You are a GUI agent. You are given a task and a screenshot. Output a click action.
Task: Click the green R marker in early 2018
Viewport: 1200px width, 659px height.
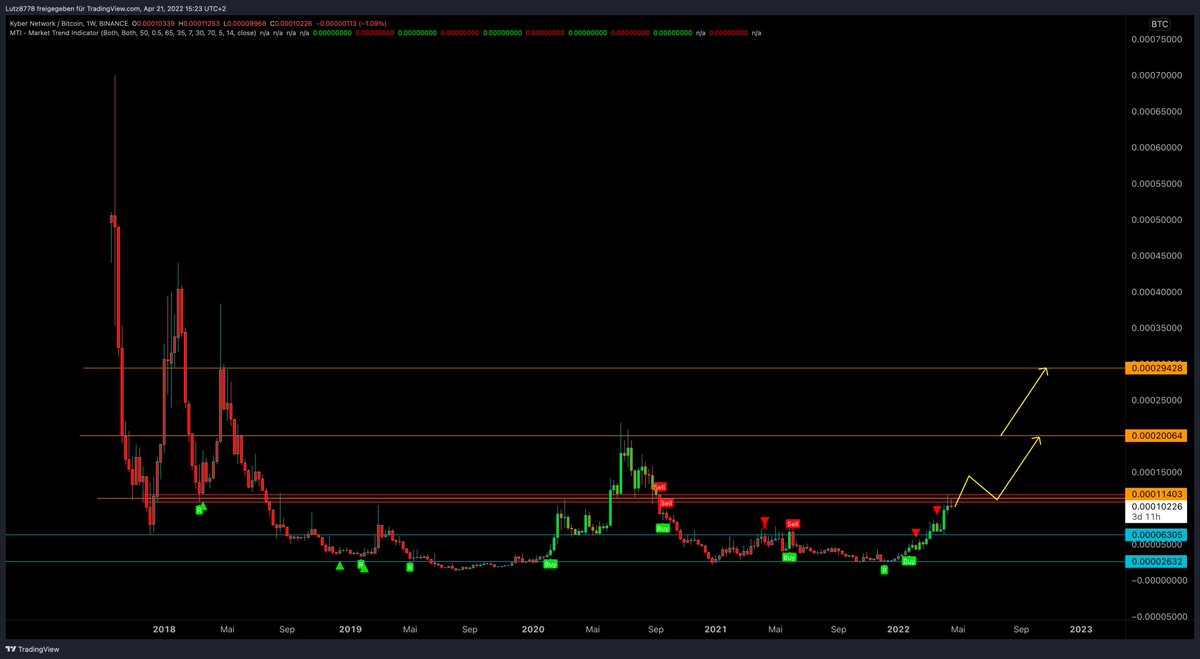click(199, 510)
